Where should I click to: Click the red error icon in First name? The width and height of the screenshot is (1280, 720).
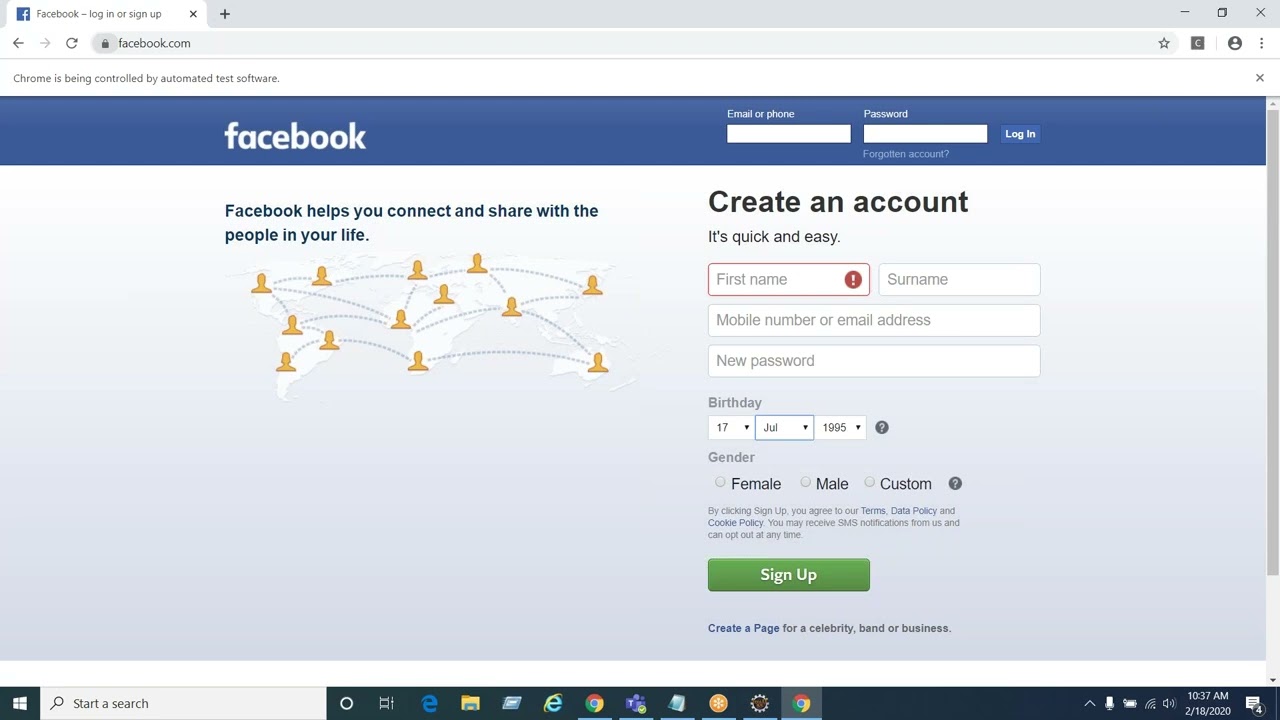853,280
